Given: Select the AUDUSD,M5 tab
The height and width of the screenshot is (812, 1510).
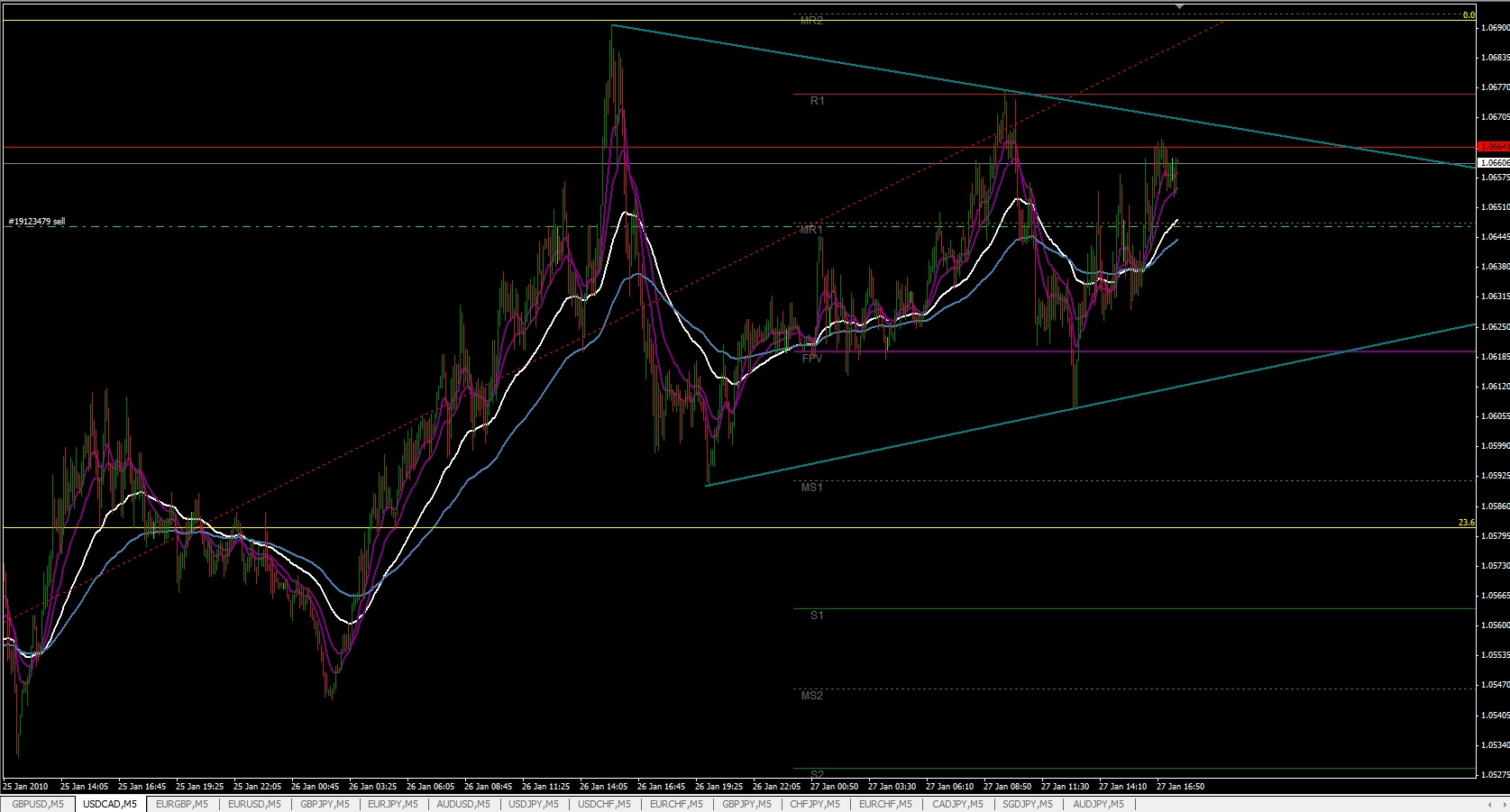Looking at the screenshot, I should [x=462, y=804].
